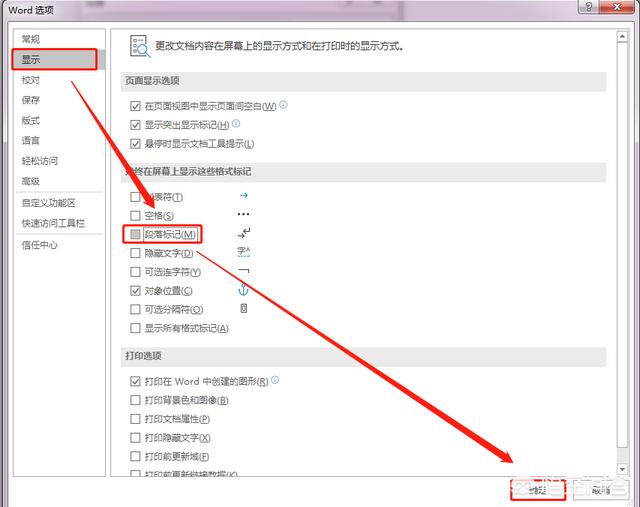Screen dimensions: 640x507
Task: Enable 打印隐藏文字(X) checkbox
Action: point(135,438)
